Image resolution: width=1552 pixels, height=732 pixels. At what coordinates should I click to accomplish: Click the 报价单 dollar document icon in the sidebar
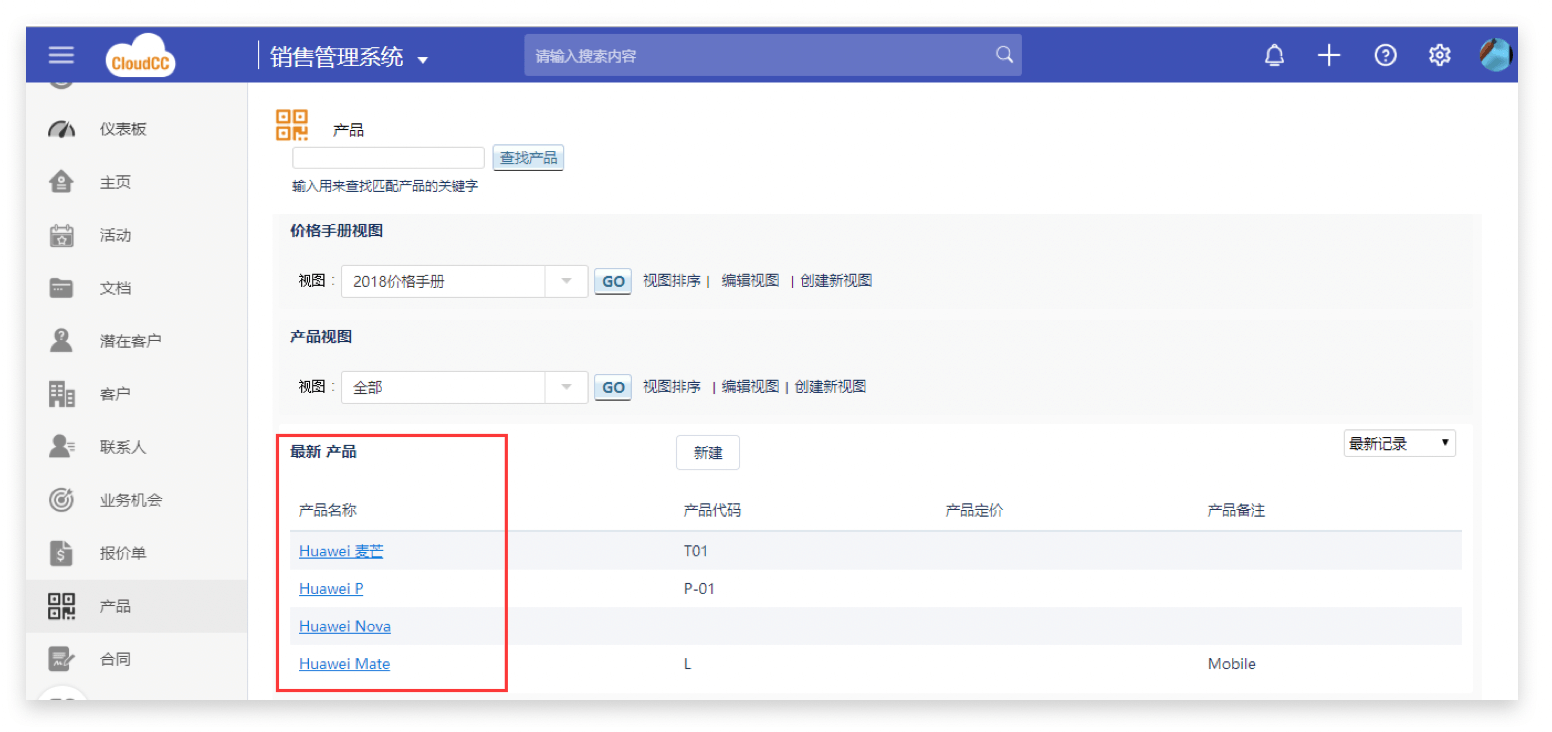coord(62,553)
